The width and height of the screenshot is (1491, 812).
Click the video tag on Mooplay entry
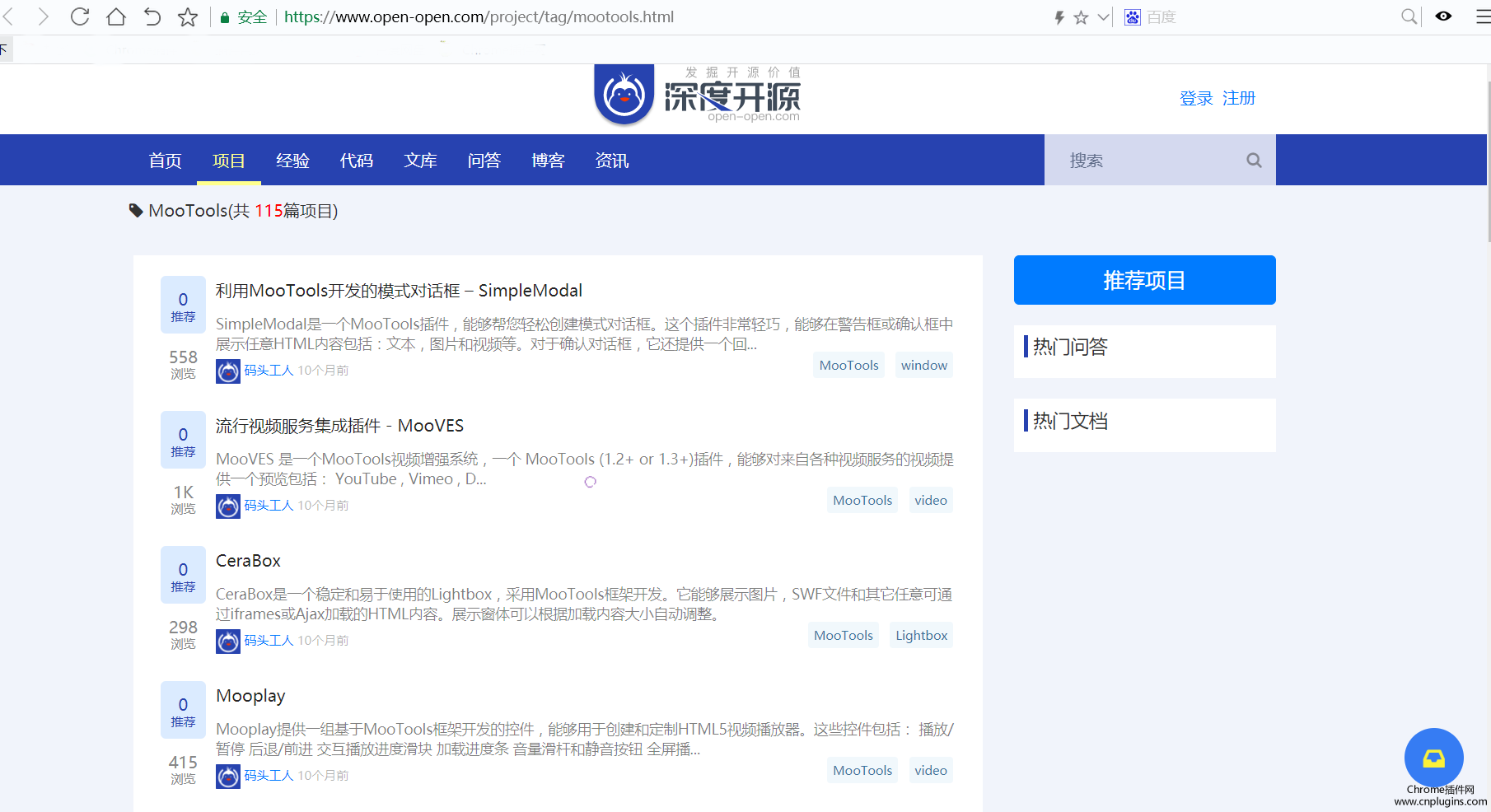(931, 770)
